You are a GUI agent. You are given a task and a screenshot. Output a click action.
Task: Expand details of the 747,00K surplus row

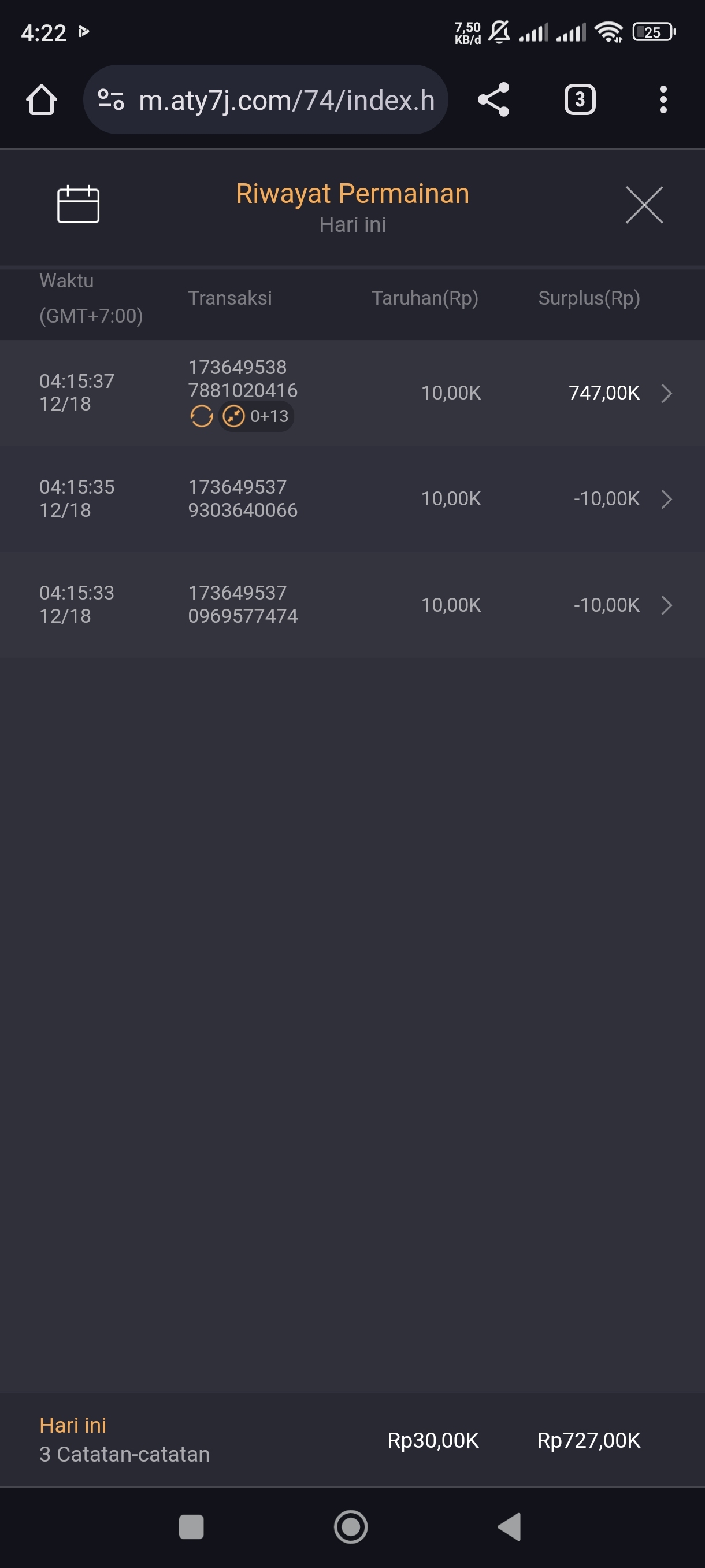pyautogui.click(x=667, y=393)
